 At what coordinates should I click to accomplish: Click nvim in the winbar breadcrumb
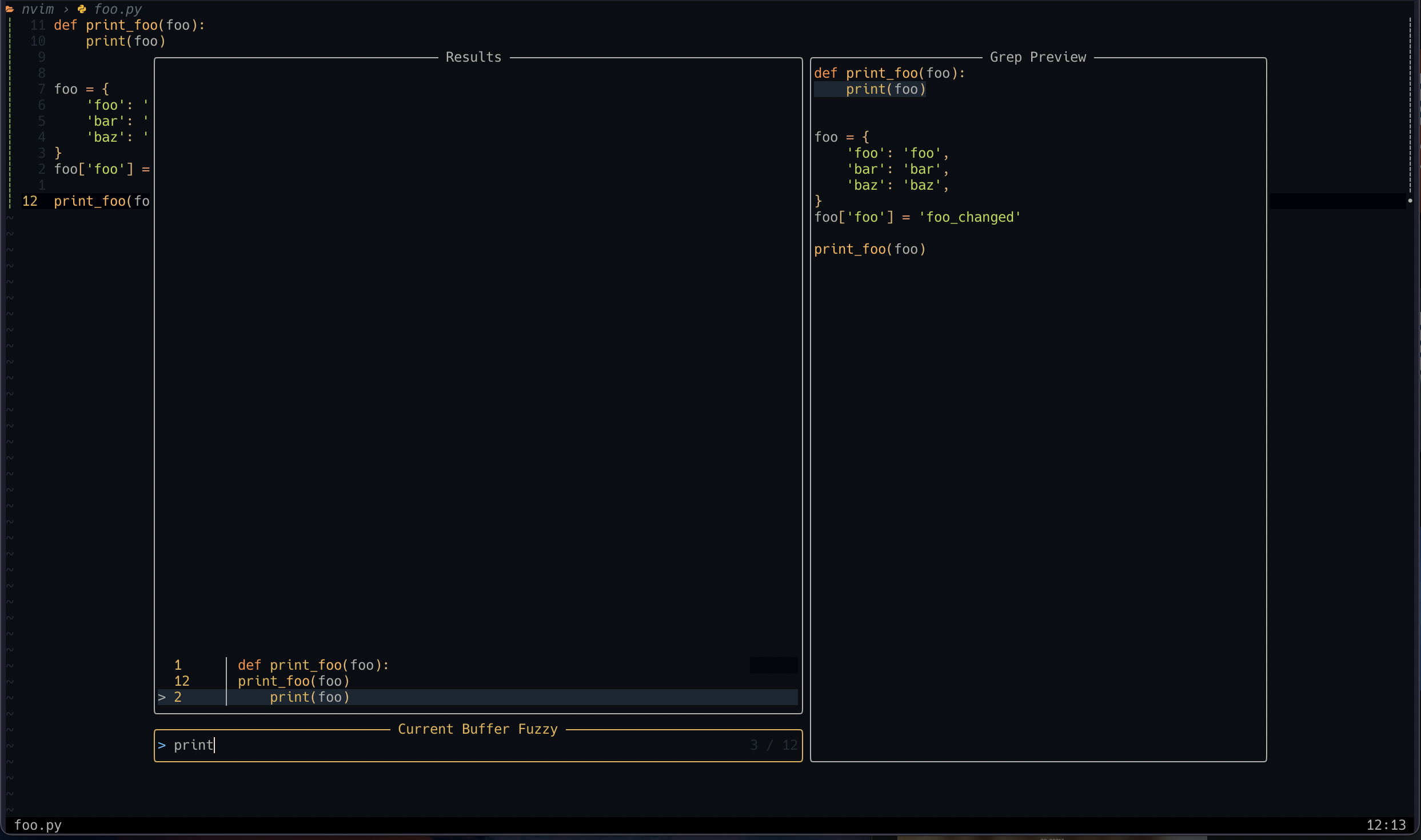click(38, 9)
